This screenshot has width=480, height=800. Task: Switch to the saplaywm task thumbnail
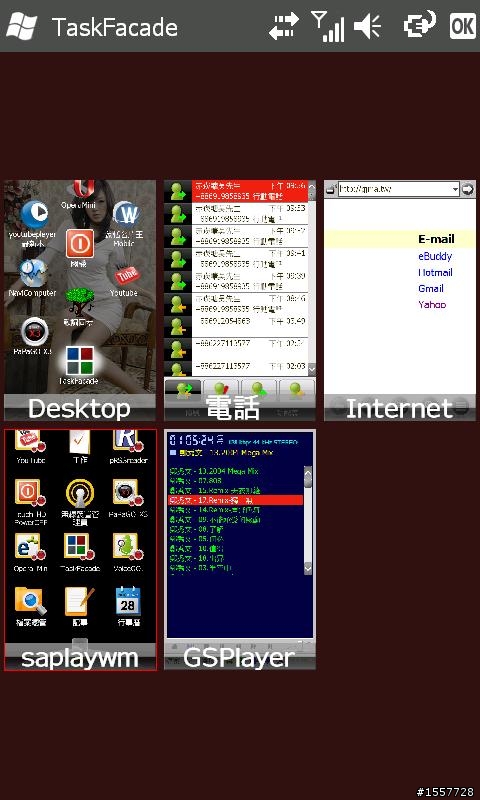point(80,549)
